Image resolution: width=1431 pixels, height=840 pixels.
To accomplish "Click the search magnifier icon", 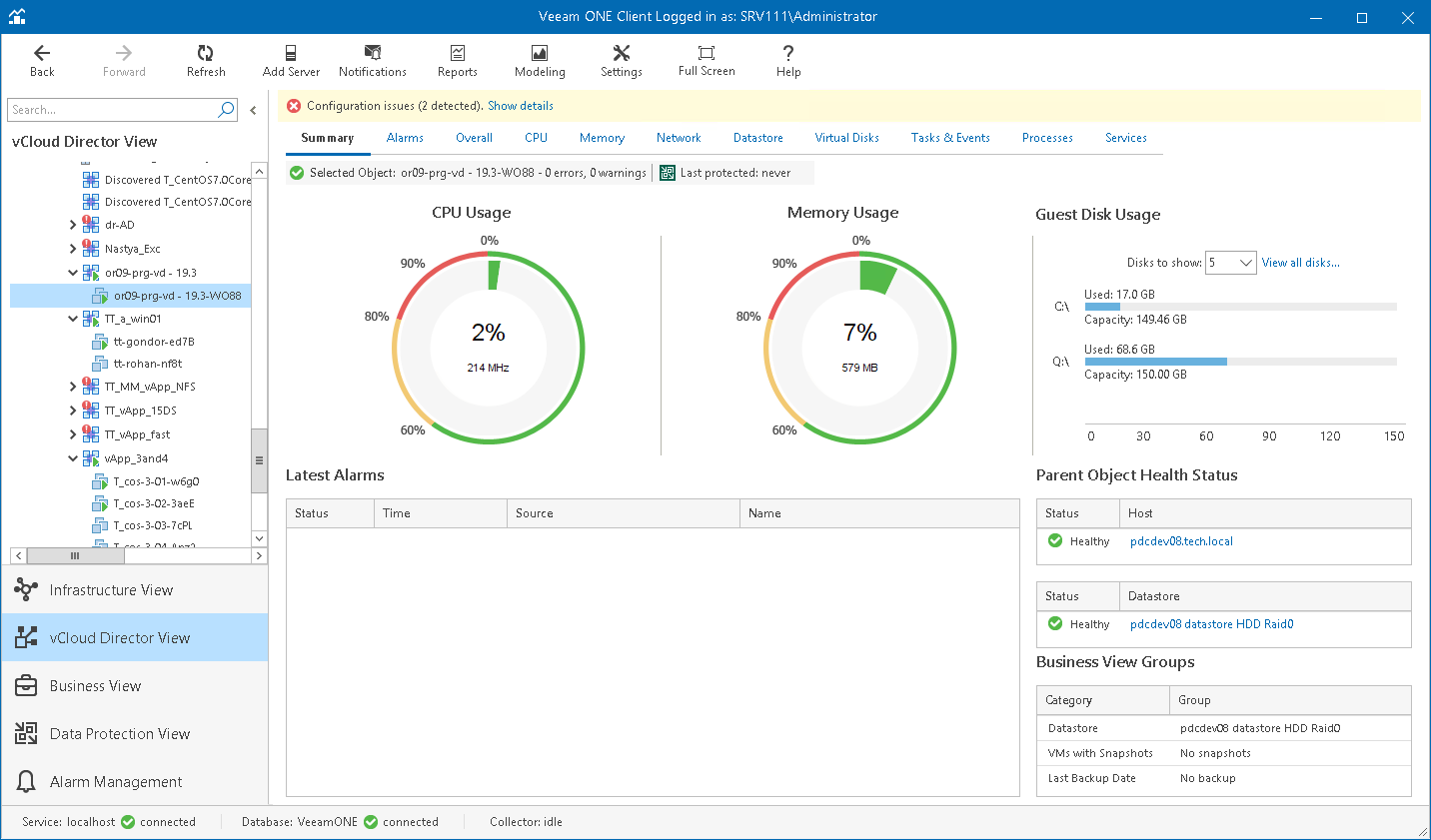I will 227,110.
